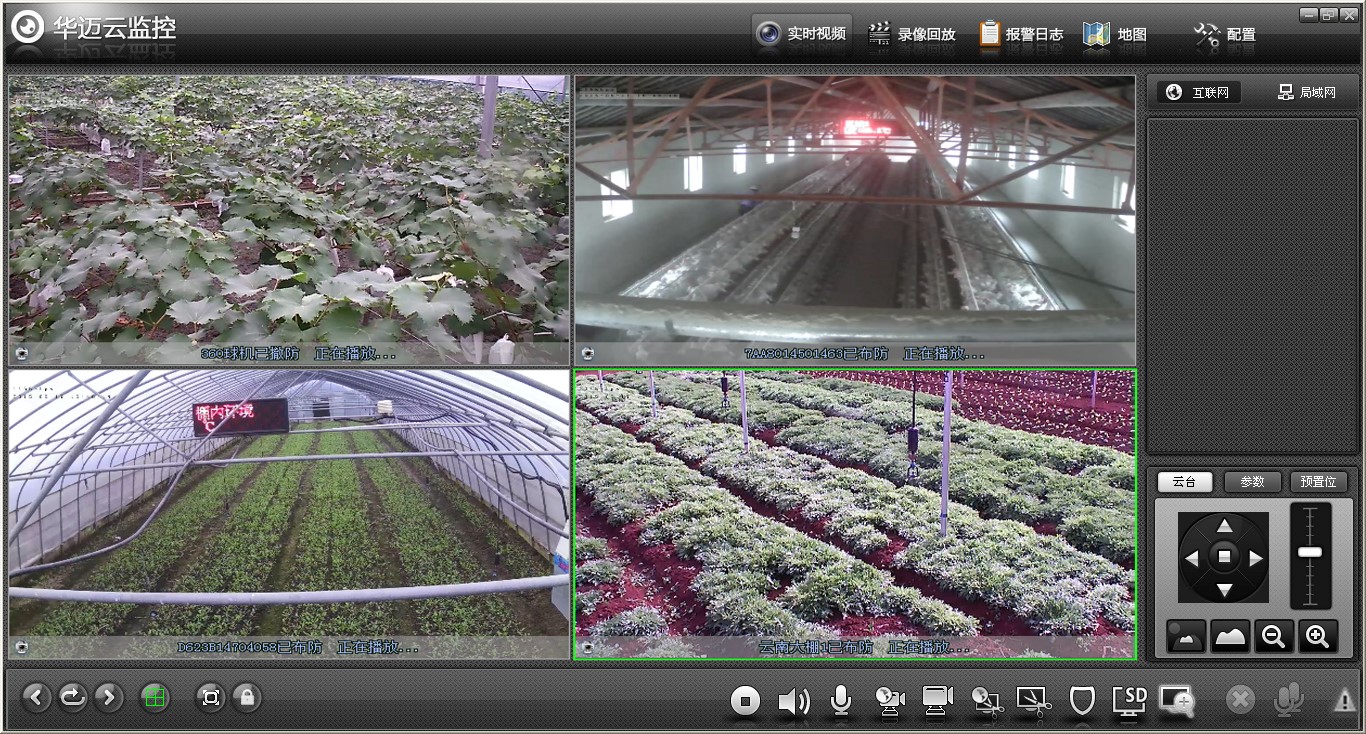The image size is (1366, 734).
Task: Click the fullscreen icon in bottom toolbar
Action: [210, 697]
